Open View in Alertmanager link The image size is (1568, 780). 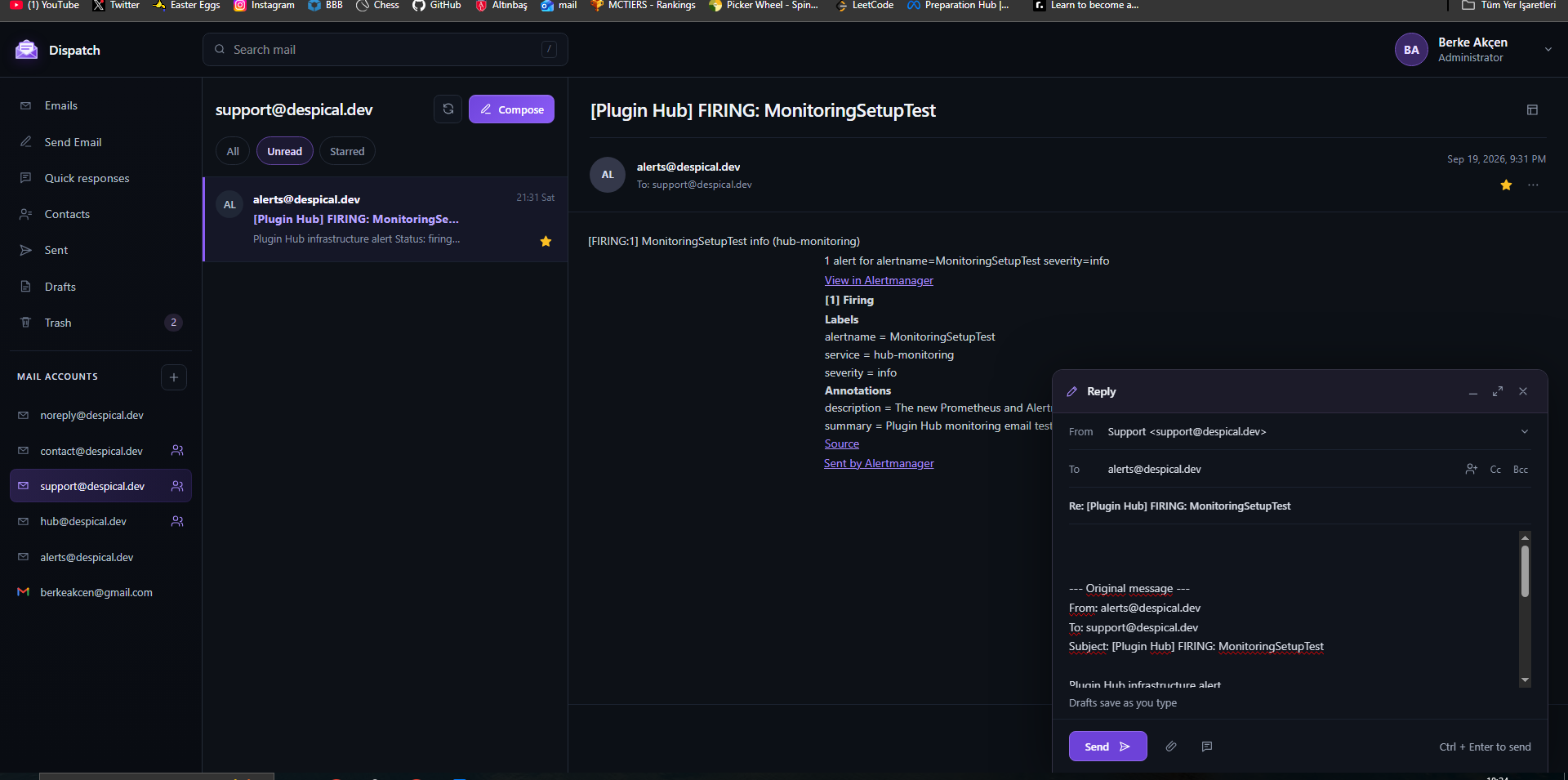coord(879,280)
